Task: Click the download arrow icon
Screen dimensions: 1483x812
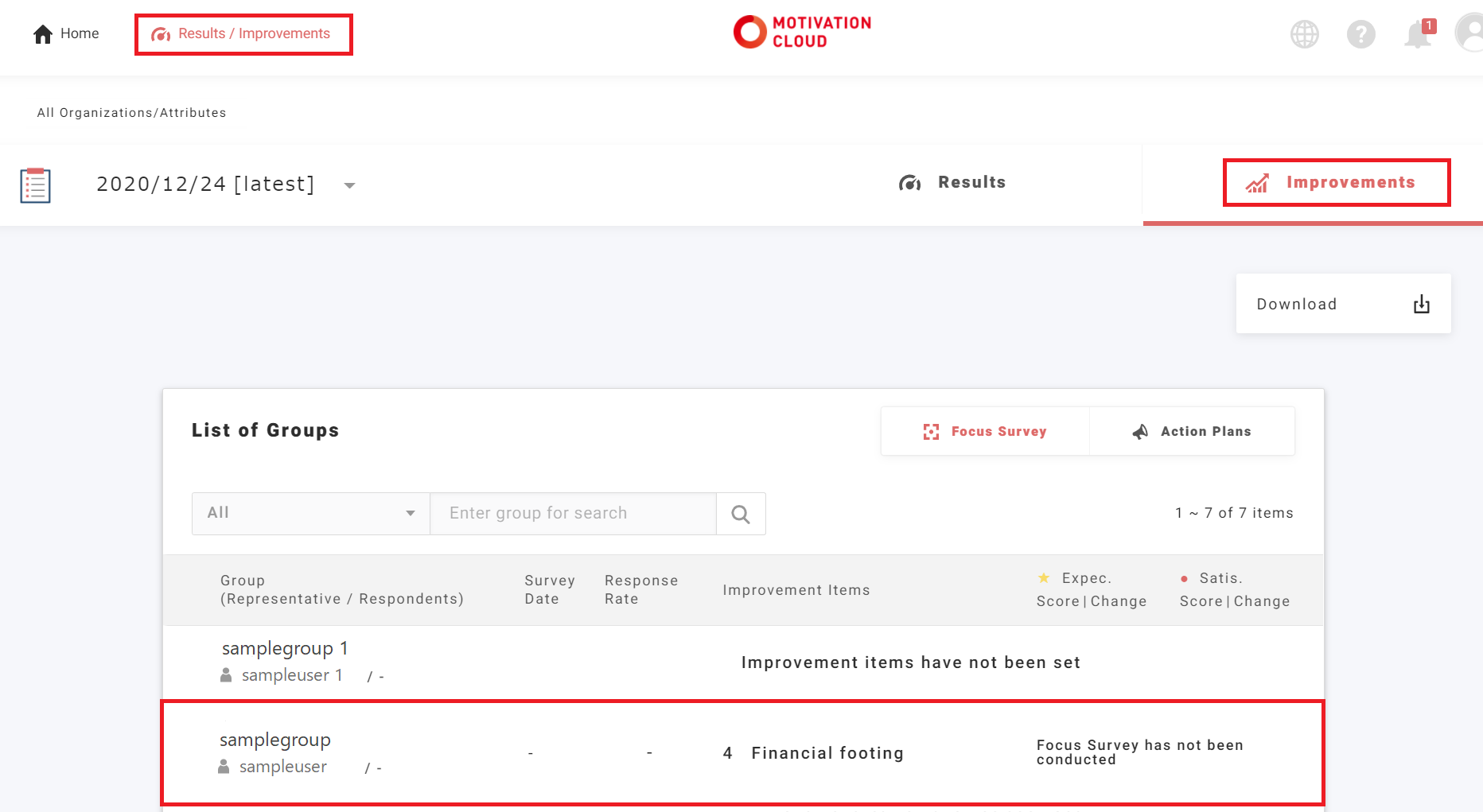Action: (1421, 304)
